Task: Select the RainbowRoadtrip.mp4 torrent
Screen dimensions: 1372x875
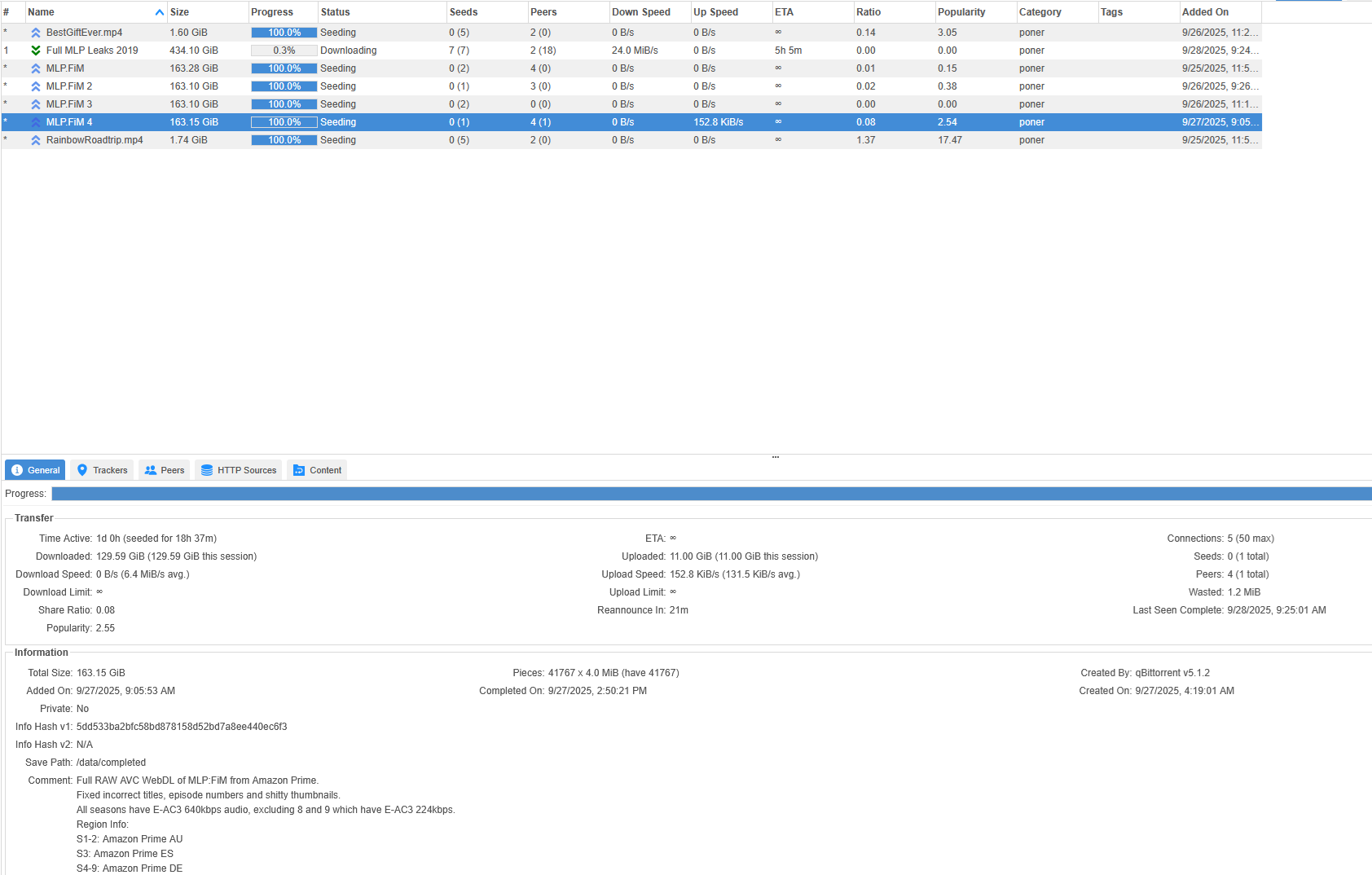Action: coord(631,140)
